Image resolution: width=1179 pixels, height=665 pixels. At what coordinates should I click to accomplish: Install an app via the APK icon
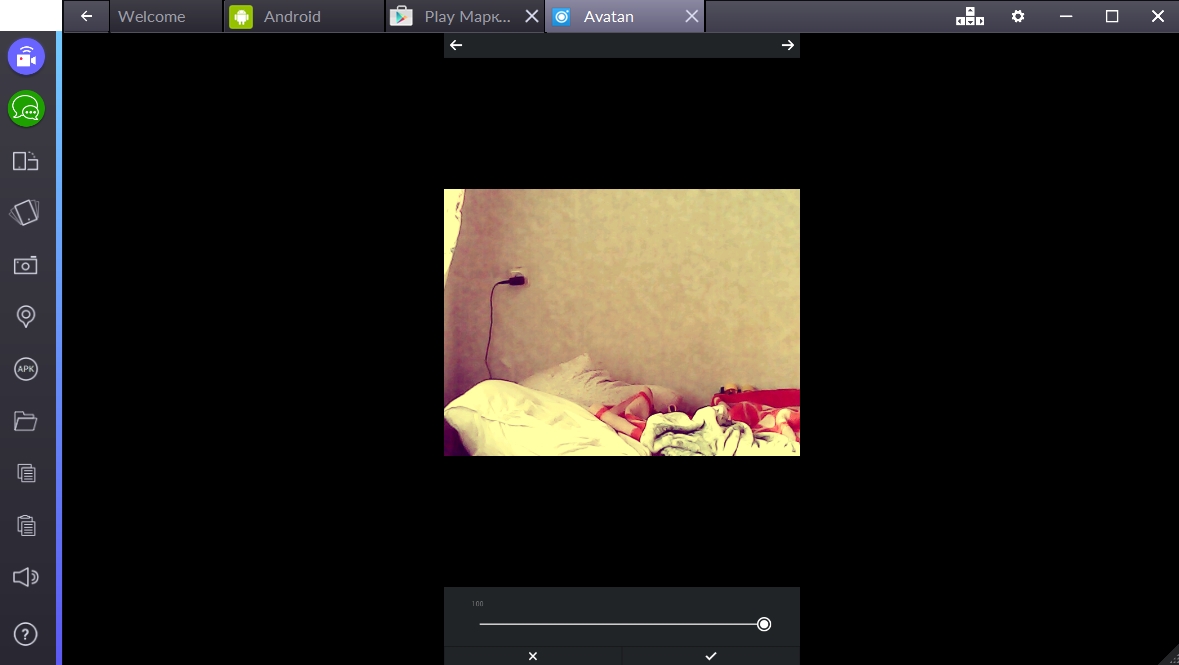pyautogui.click(x=26, y=369)
